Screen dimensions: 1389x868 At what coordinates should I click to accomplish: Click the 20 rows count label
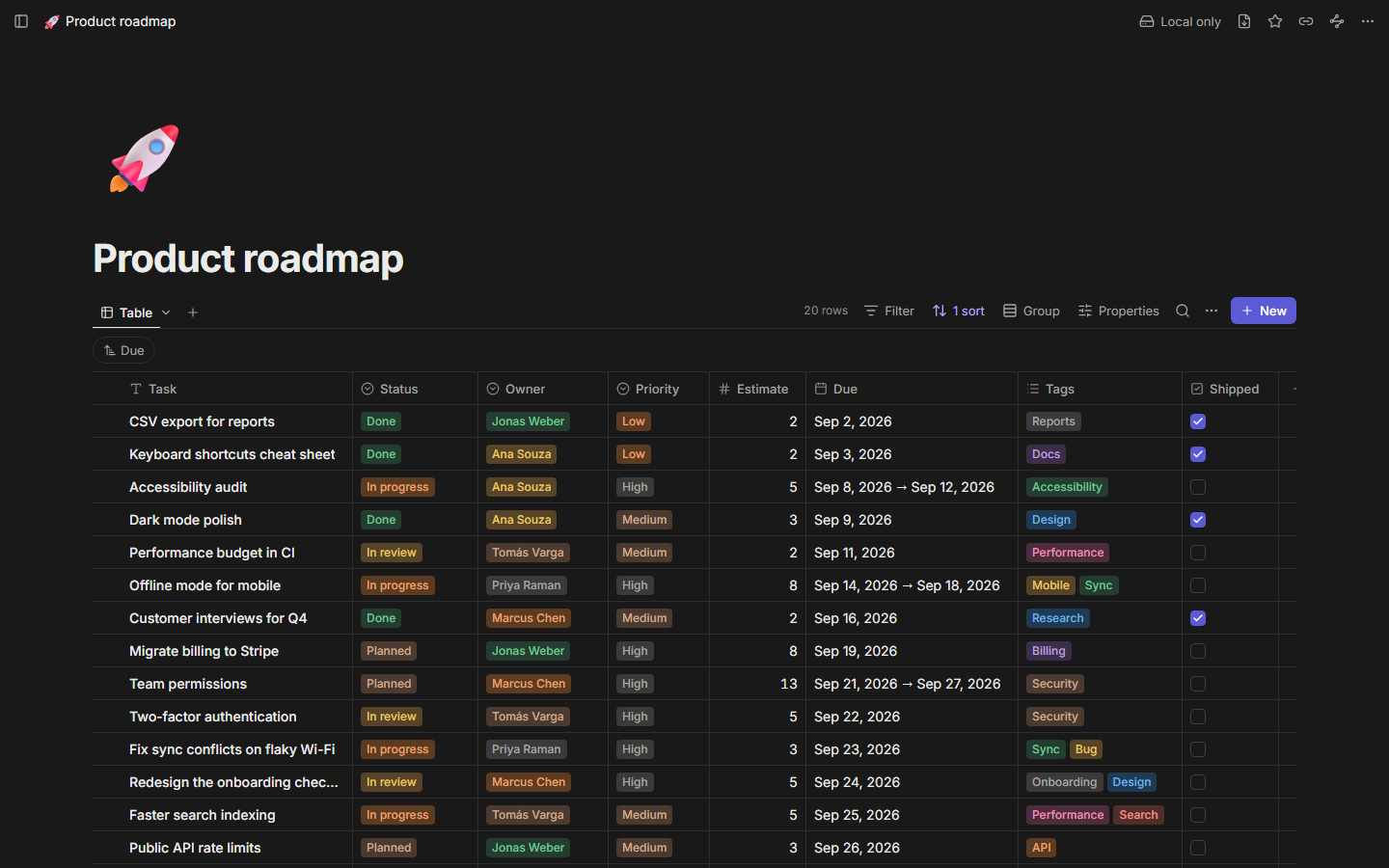coord(826,311)
